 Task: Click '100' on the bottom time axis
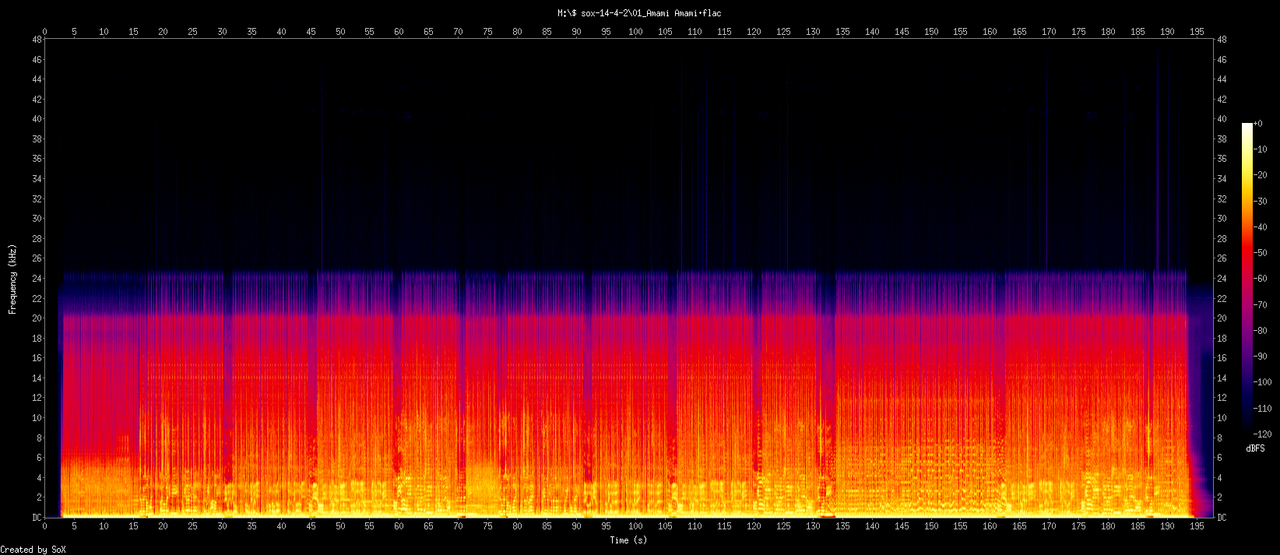636,526
